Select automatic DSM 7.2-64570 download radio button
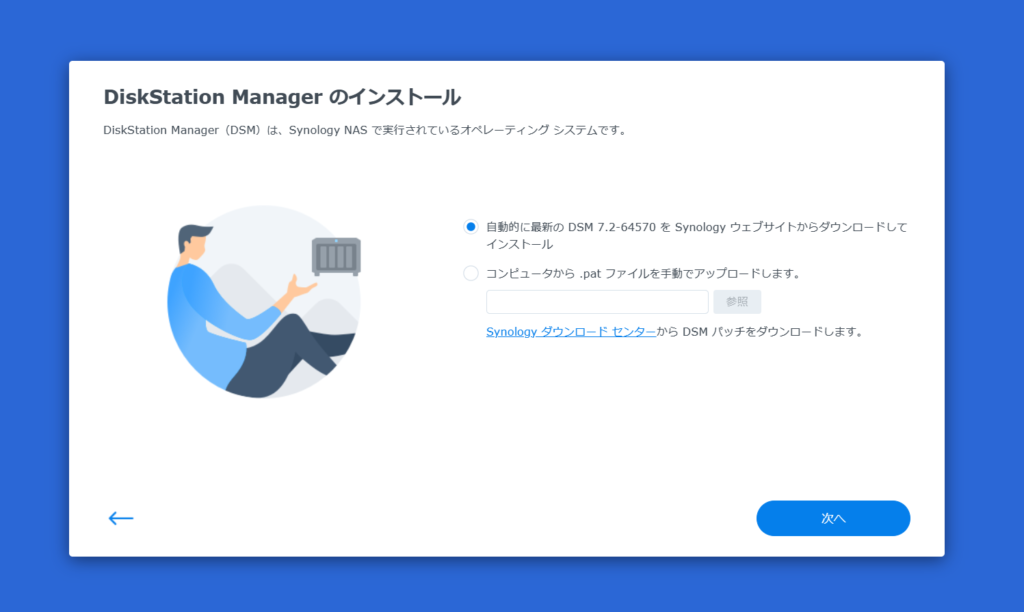The image size is (1024, 612). coord(470,227)
